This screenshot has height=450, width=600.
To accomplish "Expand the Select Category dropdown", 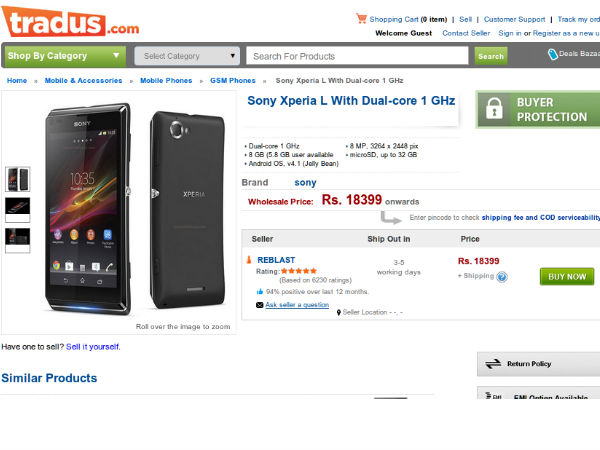I will coord(187,56).
